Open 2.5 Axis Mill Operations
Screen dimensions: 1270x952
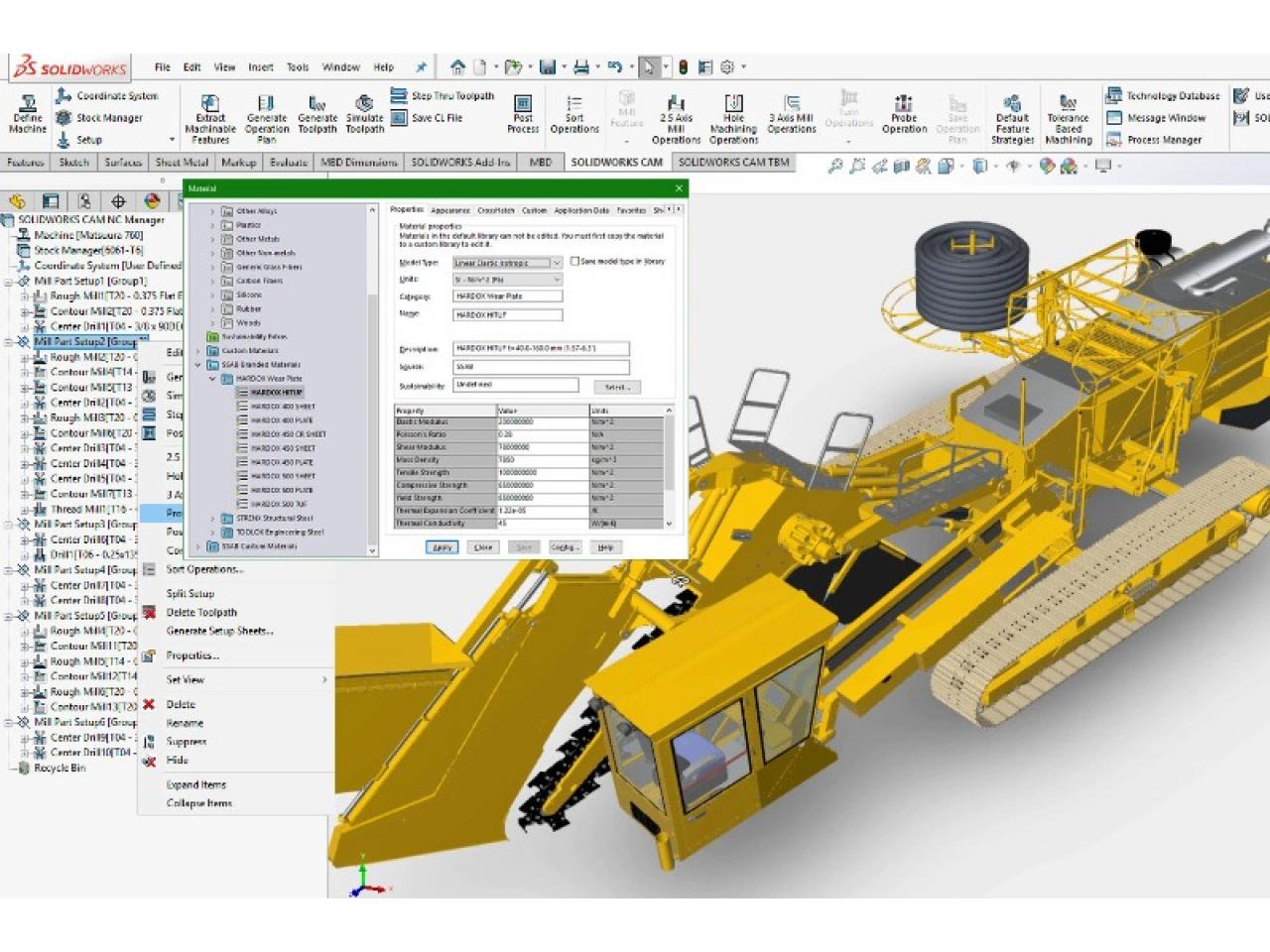(x=676, y=119)
